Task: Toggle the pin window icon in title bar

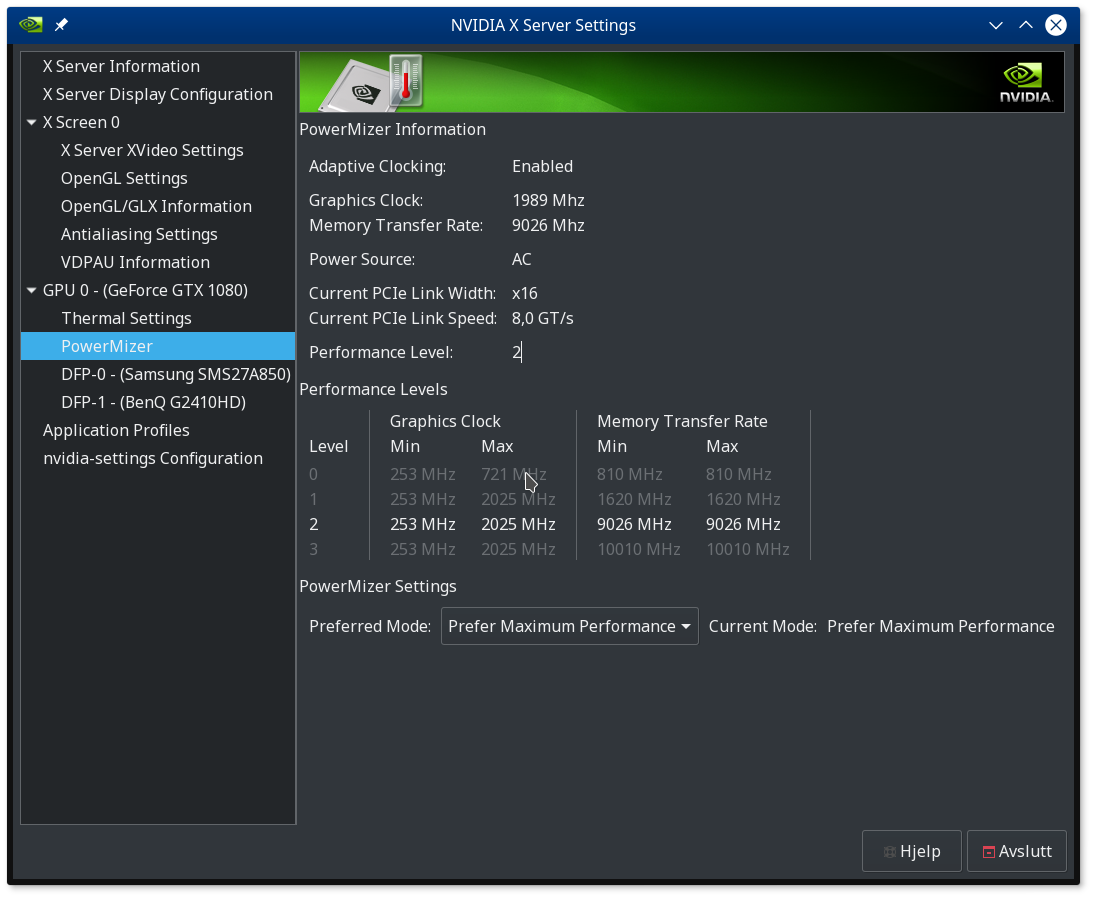Action: pos(61,25)
